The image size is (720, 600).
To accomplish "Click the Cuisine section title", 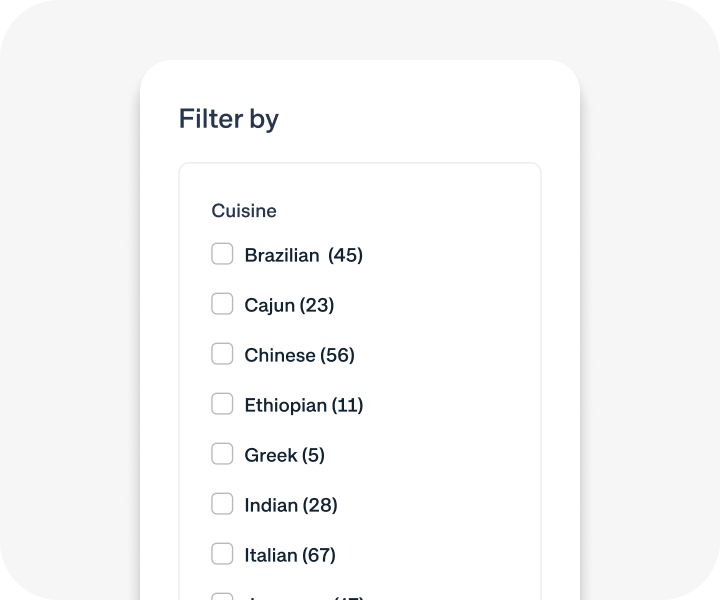I will click(x=244, y=211).
